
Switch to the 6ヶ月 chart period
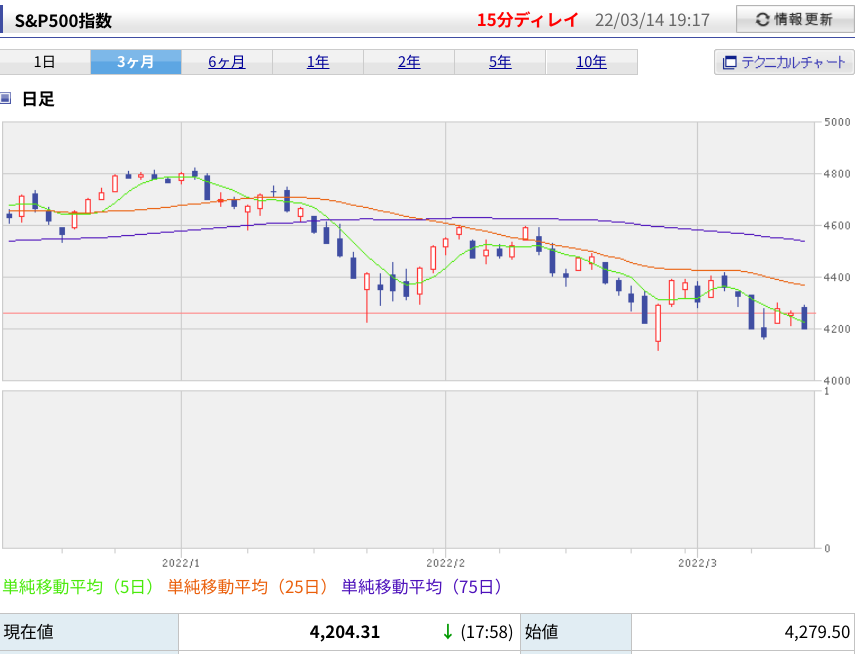(227, 62)
